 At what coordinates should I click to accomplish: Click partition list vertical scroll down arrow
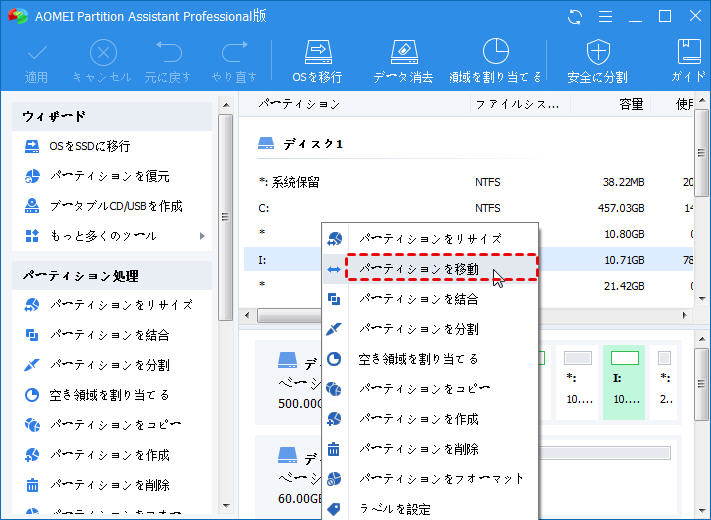click(x=702, y=298)
